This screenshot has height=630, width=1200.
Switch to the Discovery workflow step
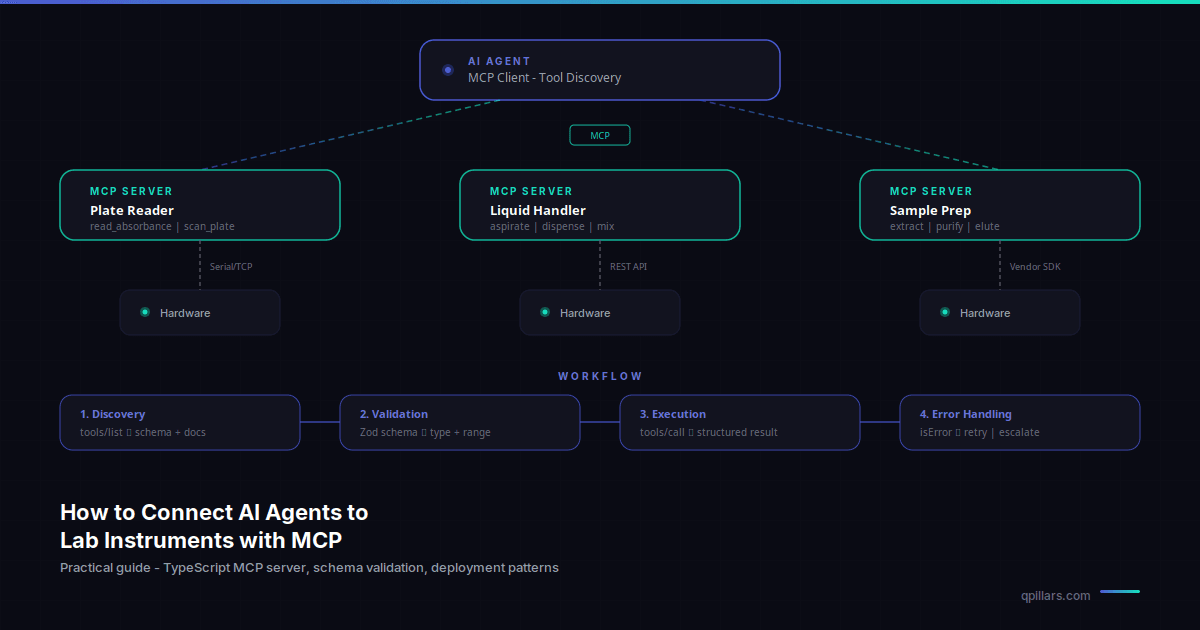(x=180, y=422)
